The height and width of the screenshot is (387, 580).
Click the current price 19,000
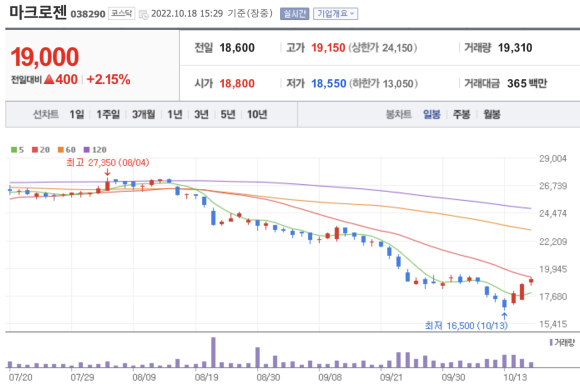[45, 57]
